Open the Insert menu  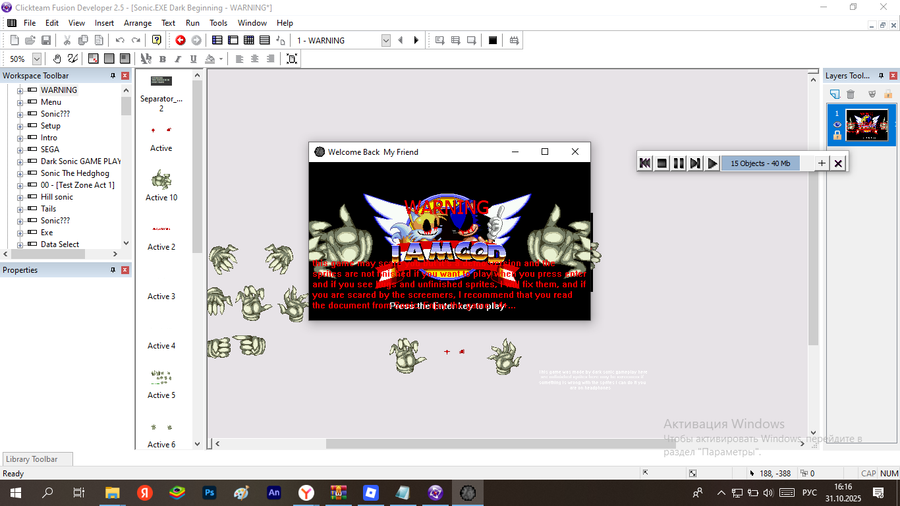point(104,23)
